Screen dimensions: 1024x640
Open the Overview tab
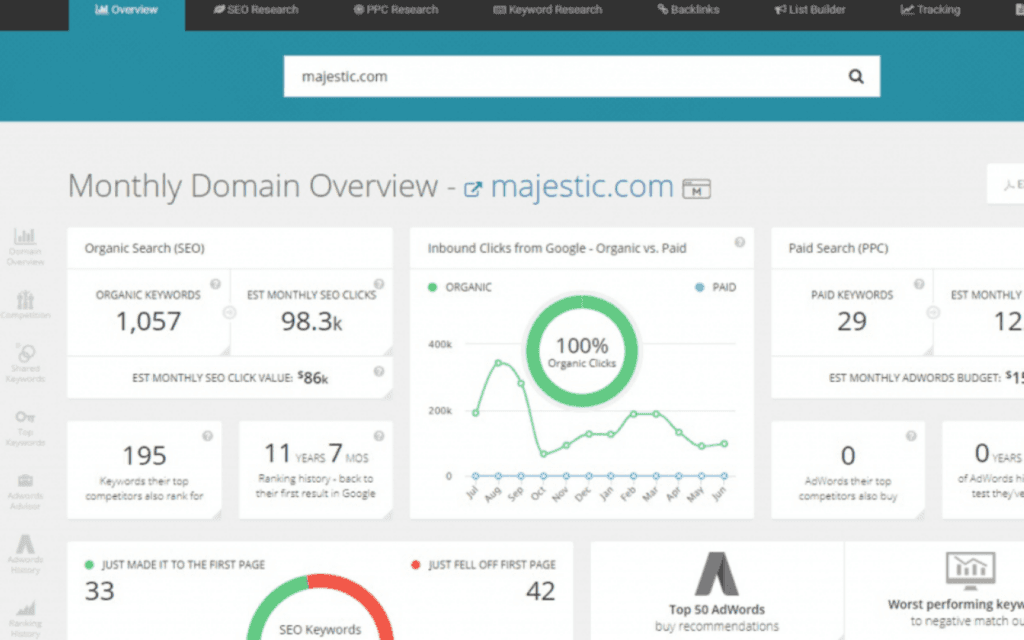(x=127, y=10)
